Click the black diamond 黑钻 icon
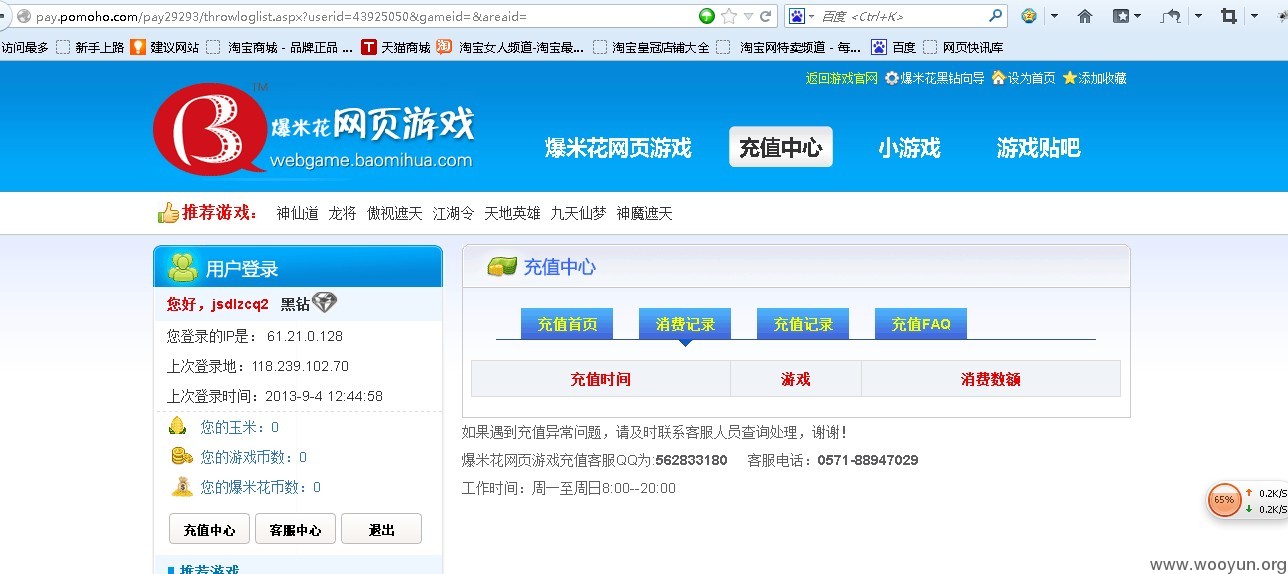This screenshot has width=1288, height=574. point(324,303)
